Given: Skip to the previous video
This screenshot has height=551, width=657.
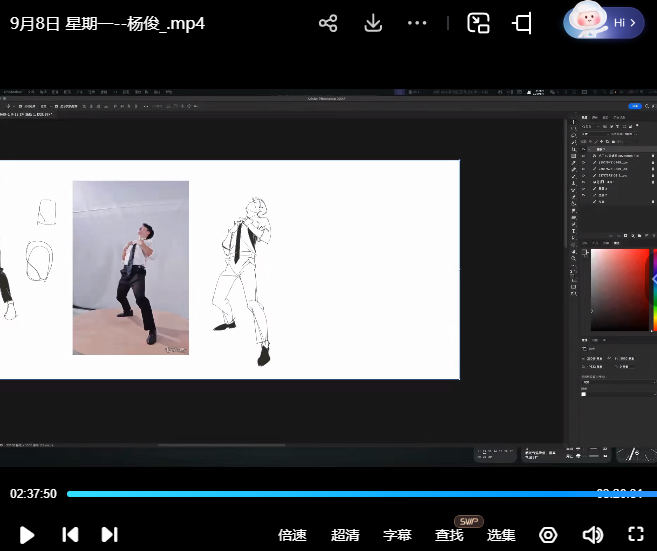Looking at the screenshot, I should [70, 535].
